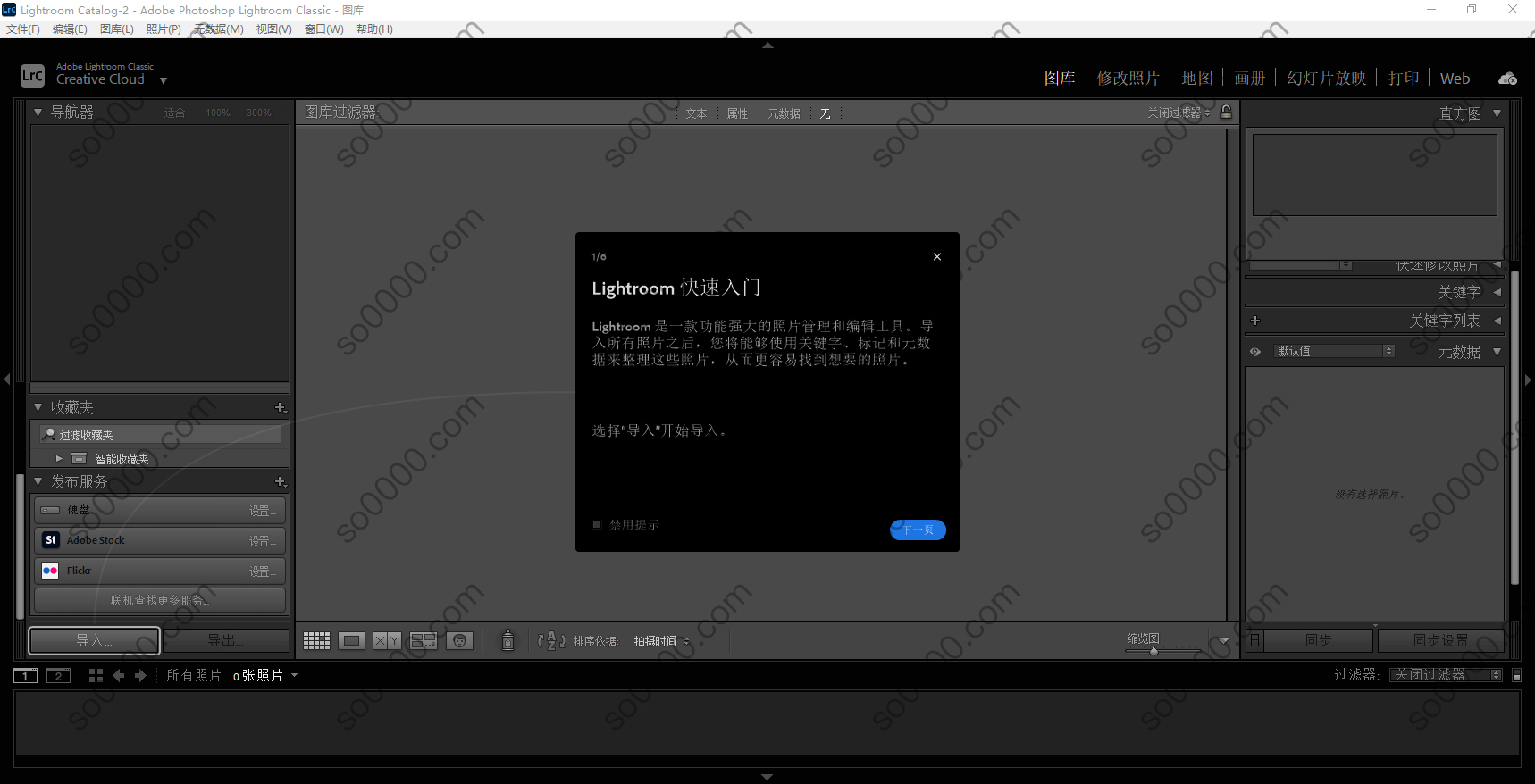Click collection filter search icon
This screenshot has height=784, width=1535.
click(x=50, y=434)
